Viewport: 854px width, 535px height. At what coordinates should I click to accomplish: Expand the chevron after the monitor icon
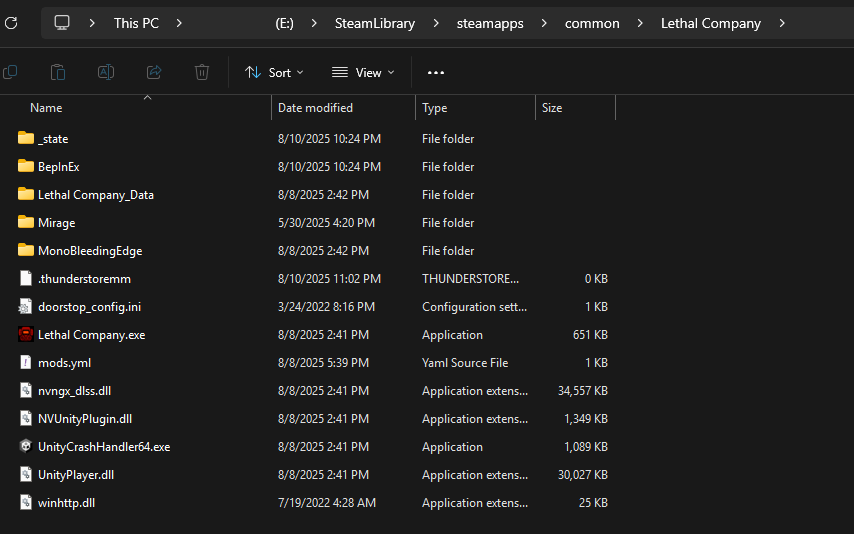point(92,23)
